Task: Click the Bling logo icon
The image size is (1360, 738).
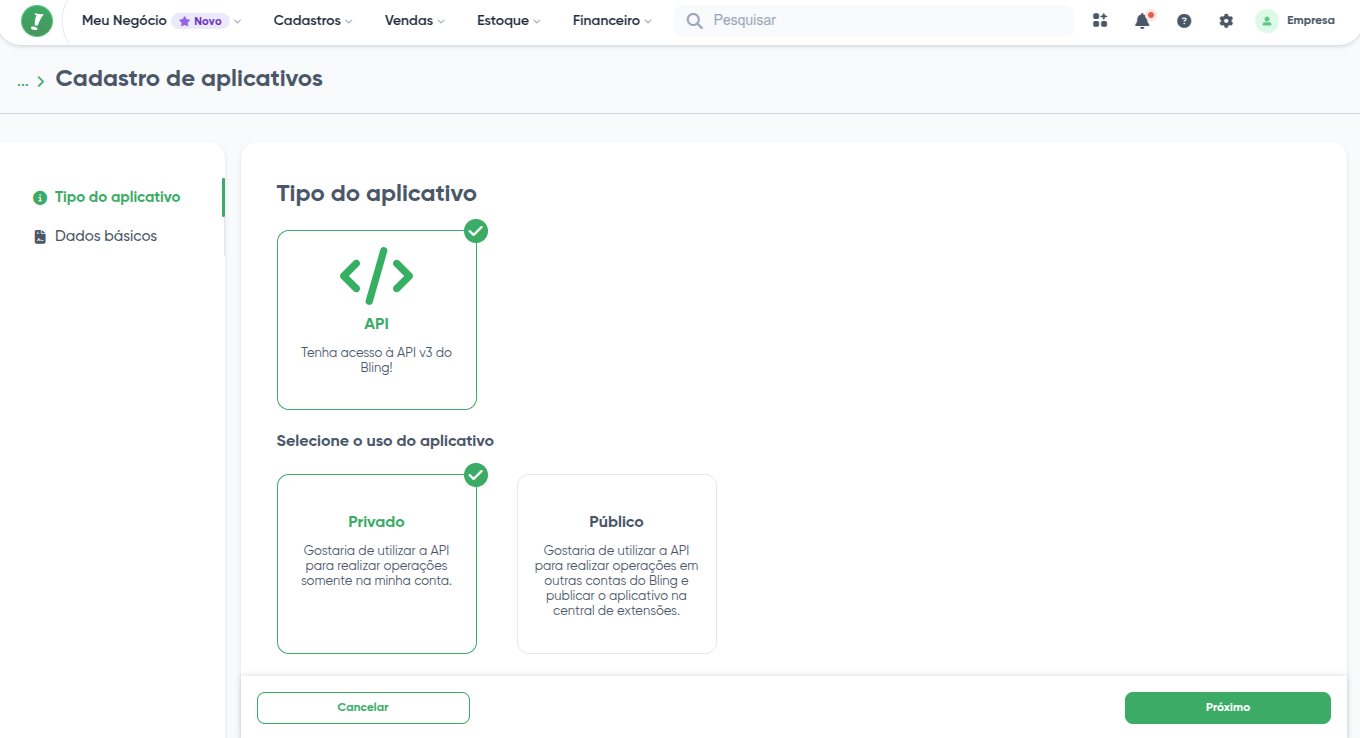Action: 37,21
